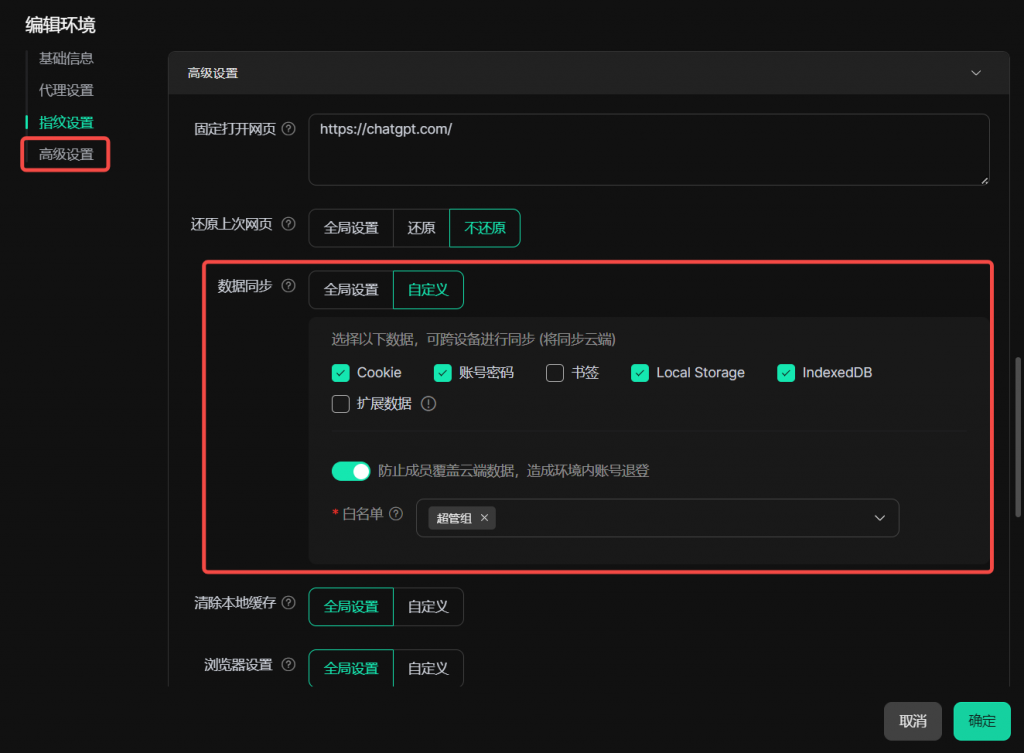Open the 白名单 dropdown arrow
Screen dimensions: 1024x753
click(x=880, y=518)
